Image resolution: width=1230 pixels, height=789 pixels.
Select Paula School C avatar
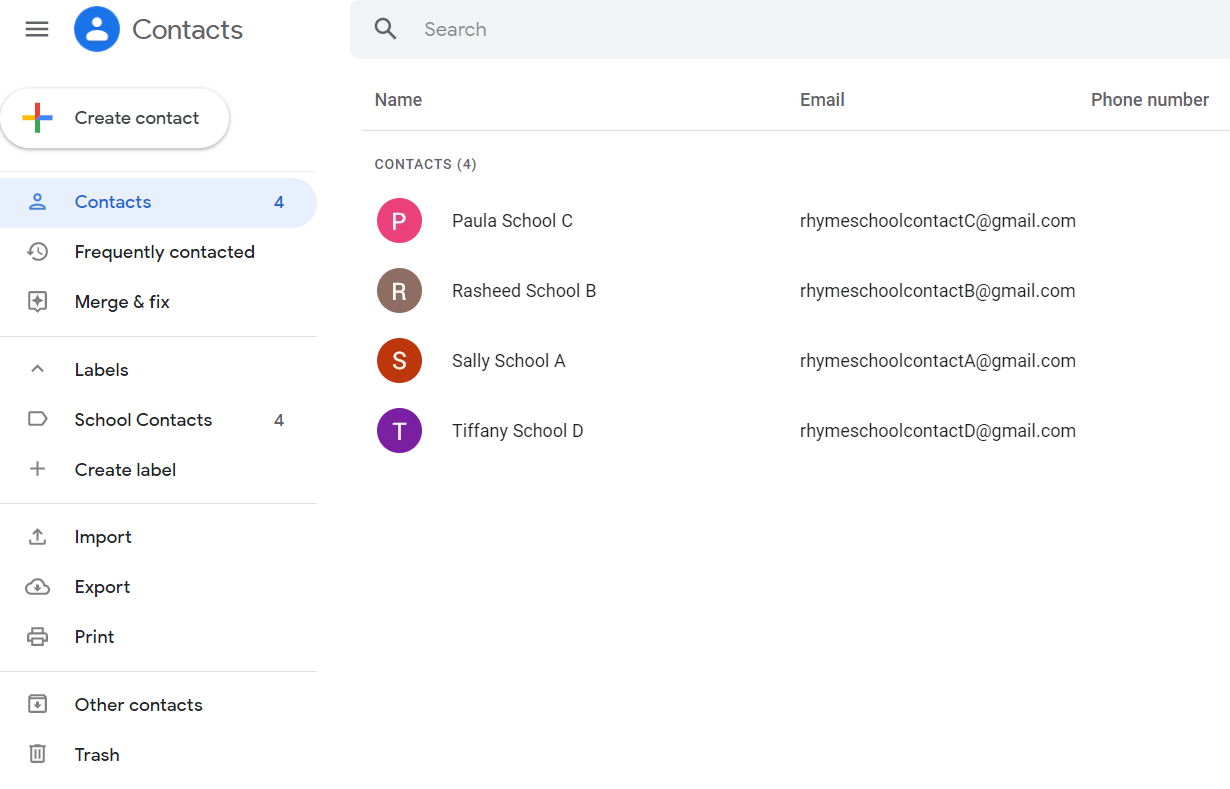pos(399,221)
